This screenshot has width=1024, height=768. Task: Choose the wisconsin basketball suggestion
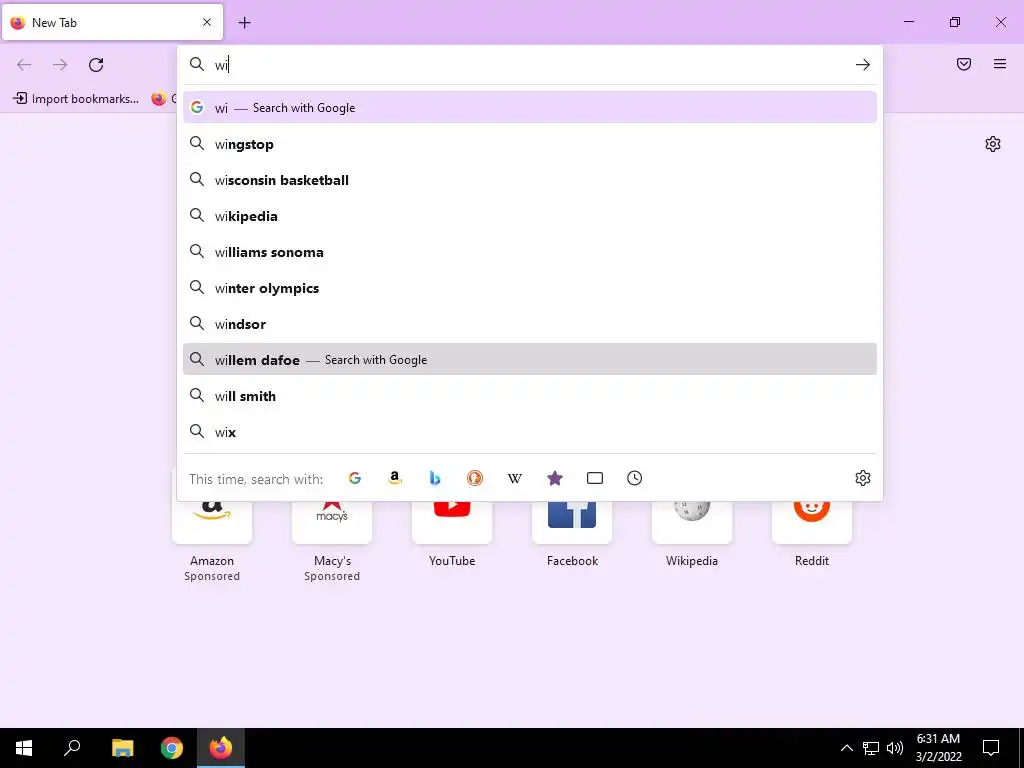[530, 180]
